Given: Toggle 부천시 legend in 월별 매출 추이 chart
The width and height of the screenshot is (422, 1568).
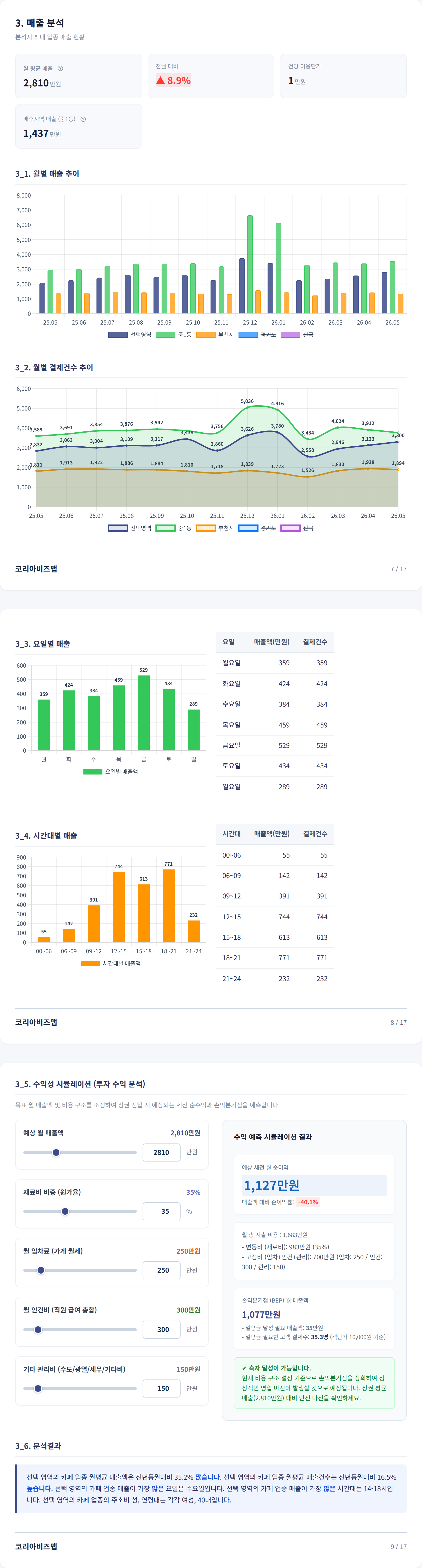Looking at the screenshot, I should pos(215,335).
